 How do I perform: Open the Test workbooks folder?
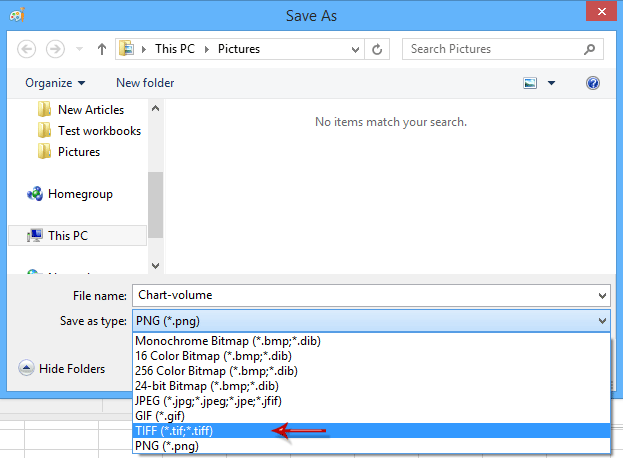[x=98, y=131]
